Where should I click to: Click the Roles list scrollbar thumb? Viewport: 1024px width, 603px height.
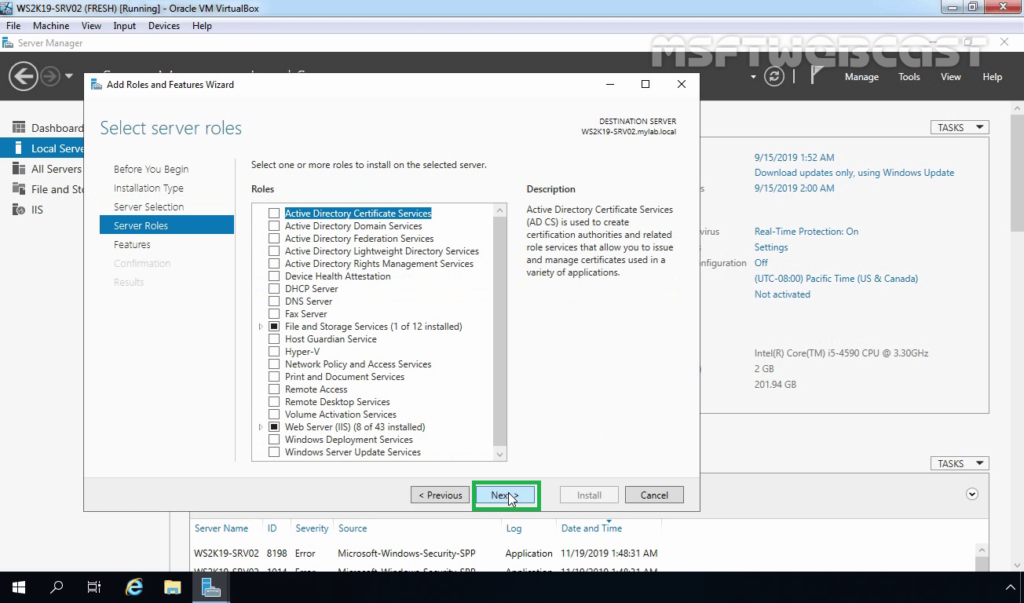pos(500,330)
